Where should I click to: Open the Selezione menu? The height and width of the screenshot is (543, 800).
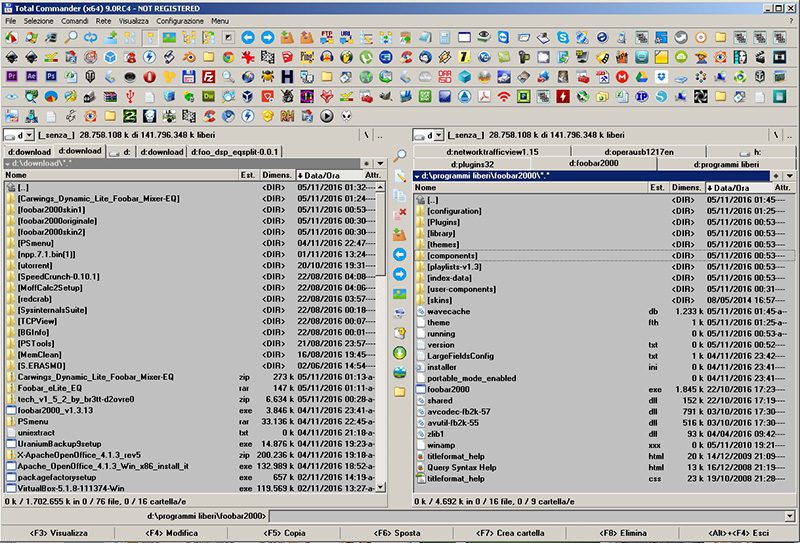coord(38,21)
